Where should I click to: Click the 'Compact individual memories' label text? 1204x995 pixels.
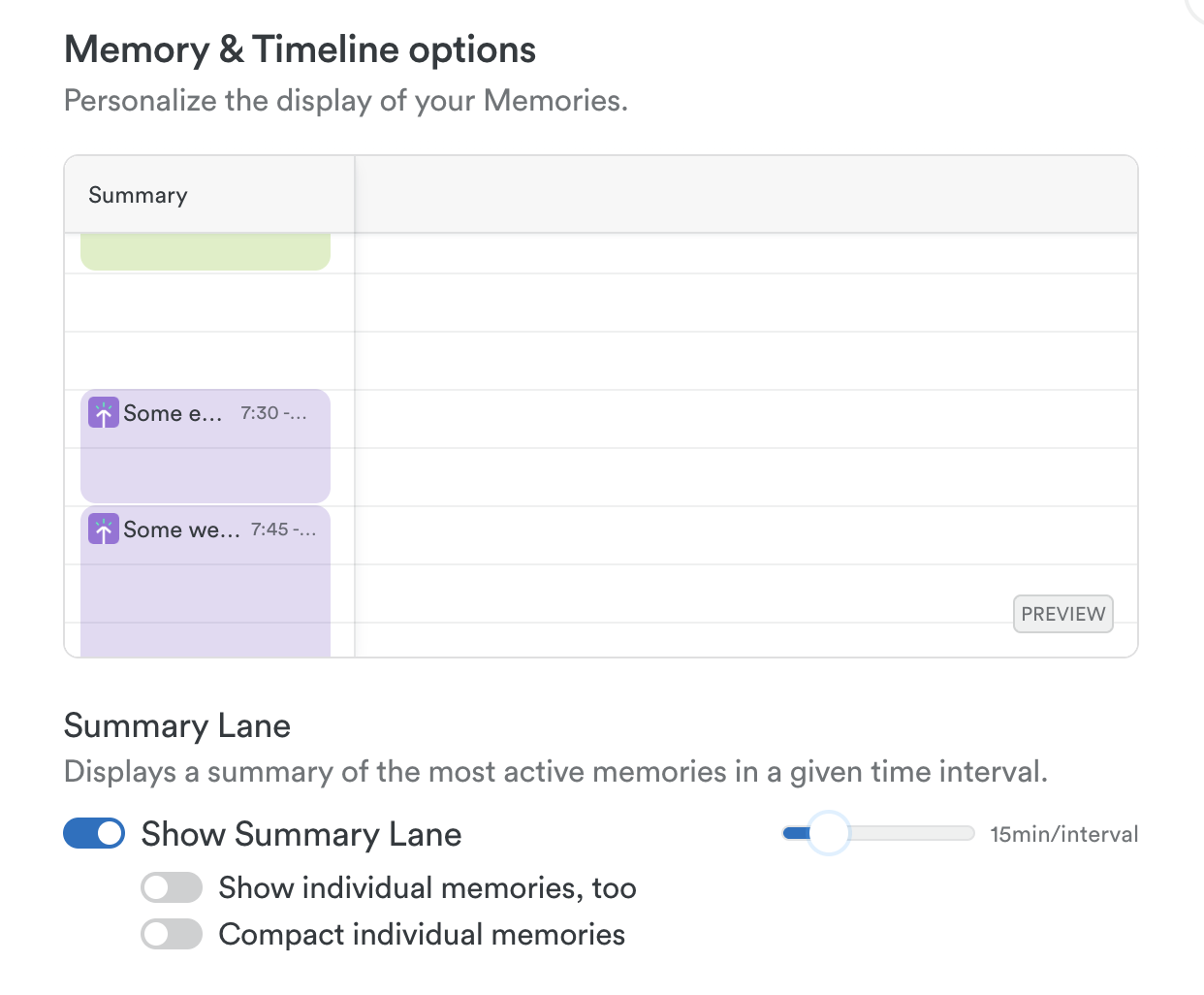click(x=422, y=934)
